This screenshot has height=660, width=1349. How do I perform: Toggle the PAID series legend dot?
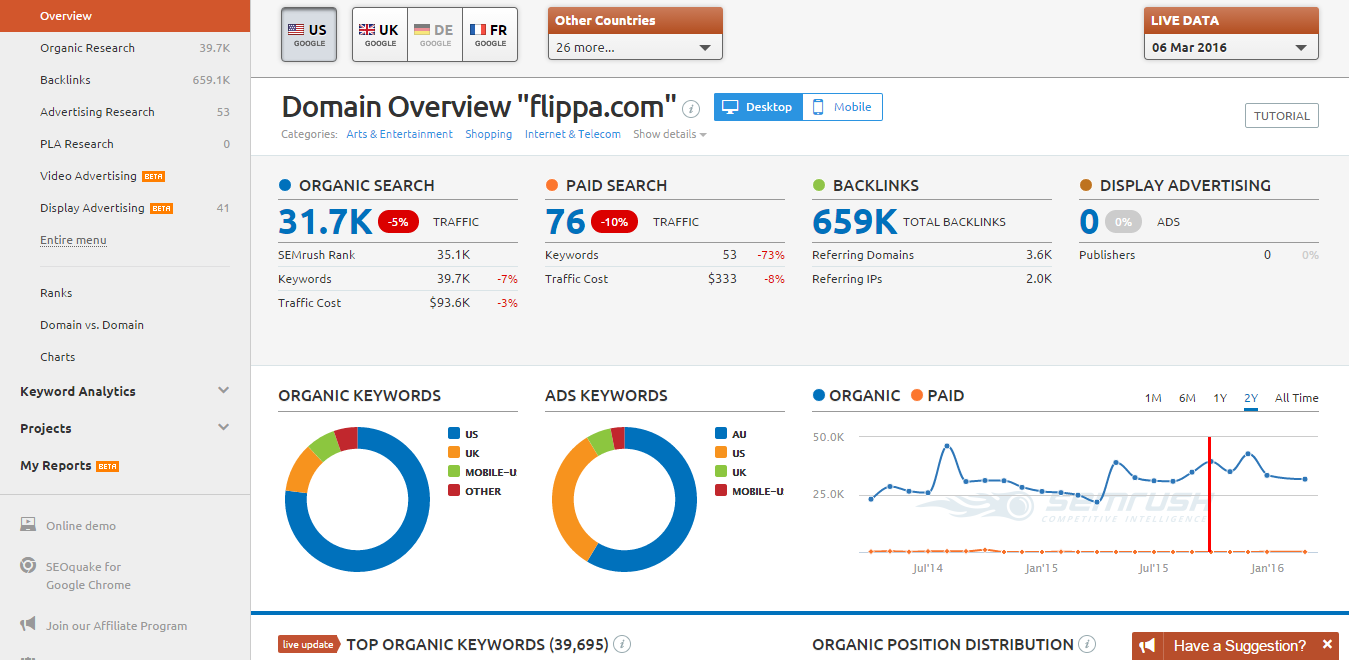(917, 396)
